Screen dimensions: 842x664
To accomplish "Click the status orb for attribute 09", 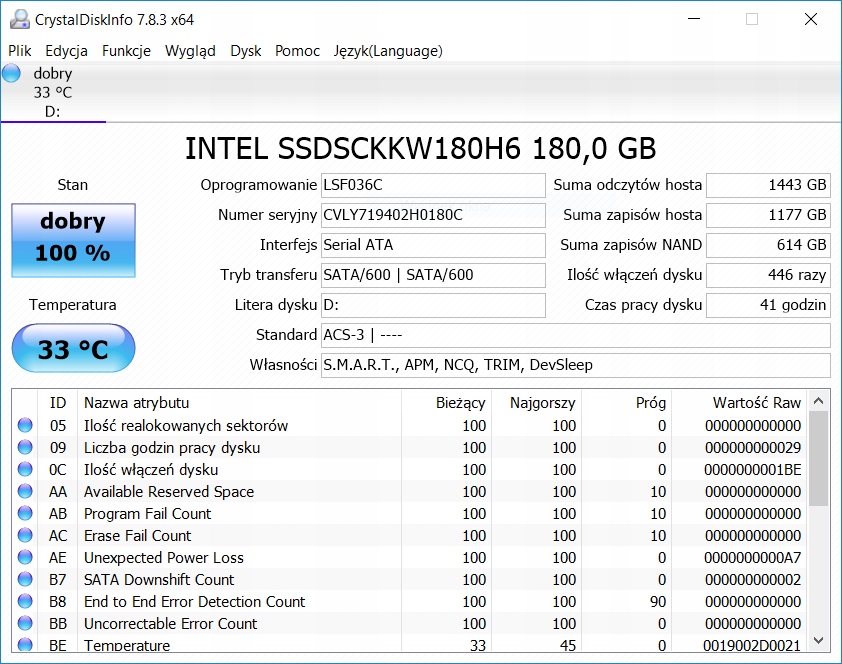I will point(25,447).
